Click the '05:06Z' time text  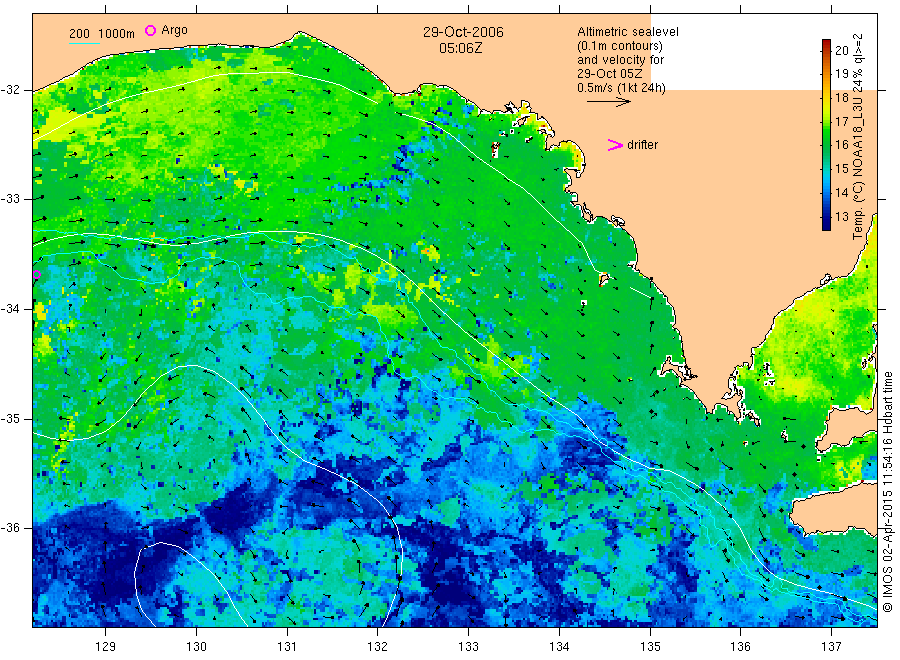tap(461, 48)
